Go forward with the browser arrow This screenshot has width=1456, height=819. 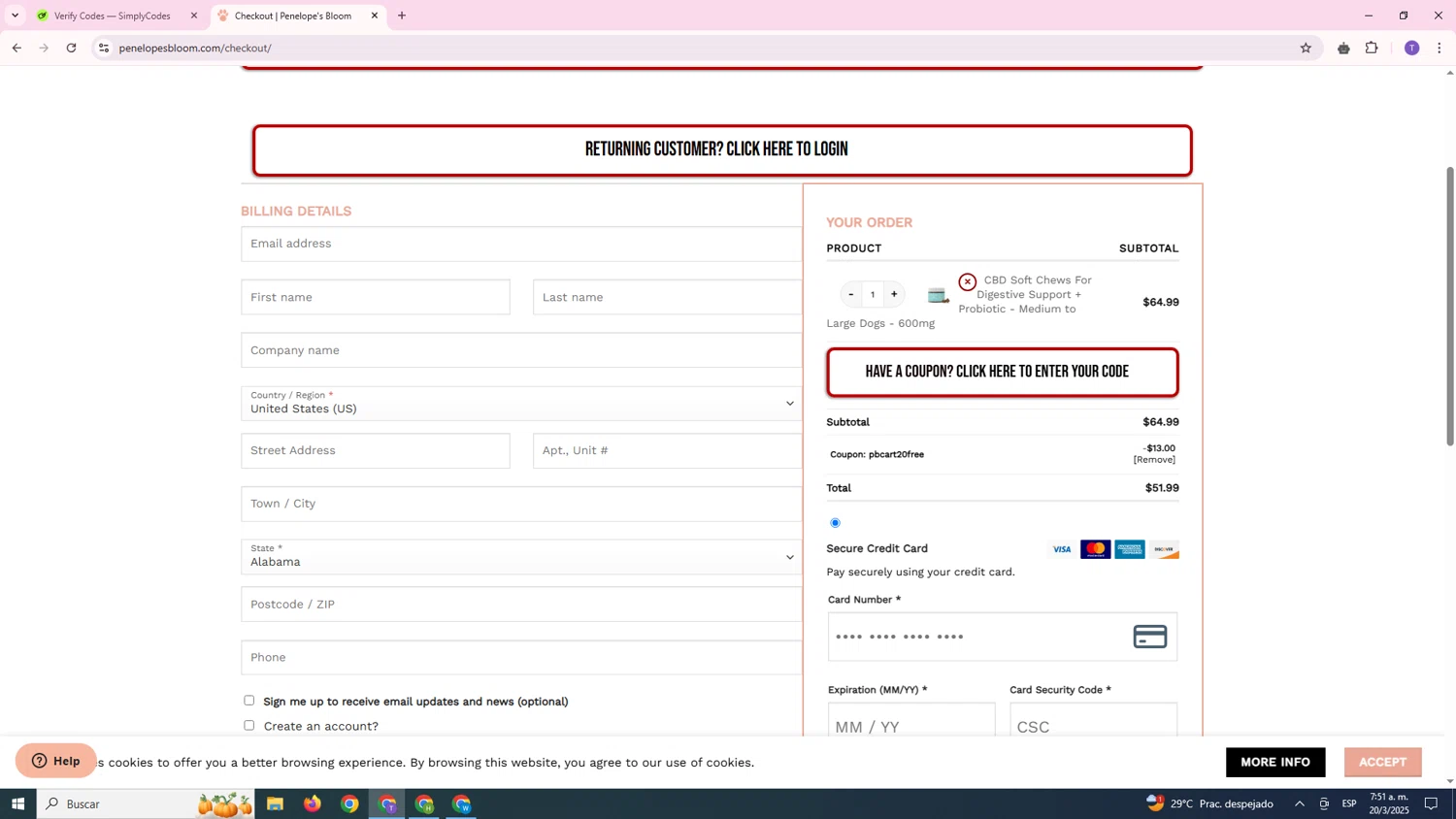(44, 48)
